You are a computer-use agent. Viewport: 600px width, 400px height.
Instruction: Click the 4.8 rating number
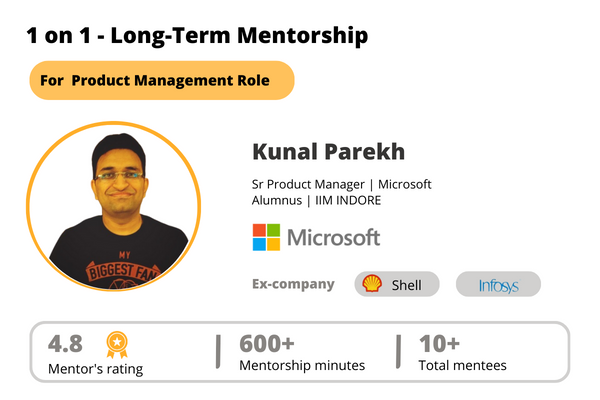tap(67, 343)
